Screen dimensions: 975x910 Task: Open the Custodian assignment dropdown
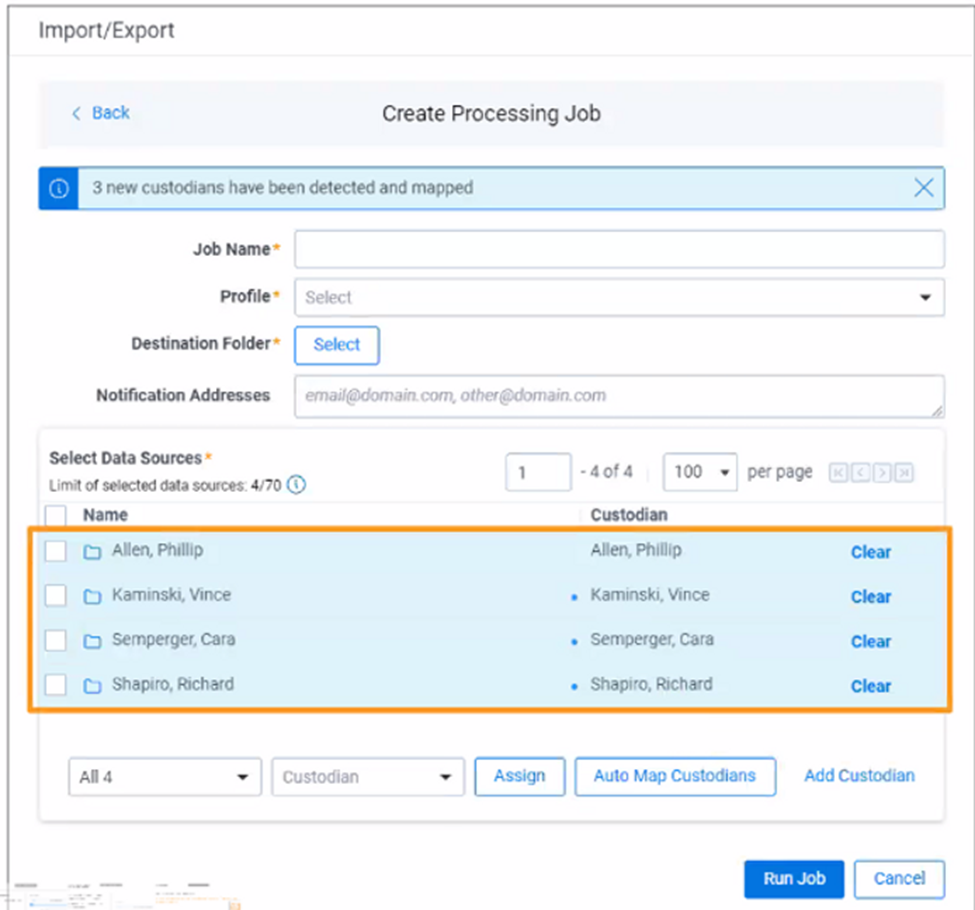tap(367, 777)
